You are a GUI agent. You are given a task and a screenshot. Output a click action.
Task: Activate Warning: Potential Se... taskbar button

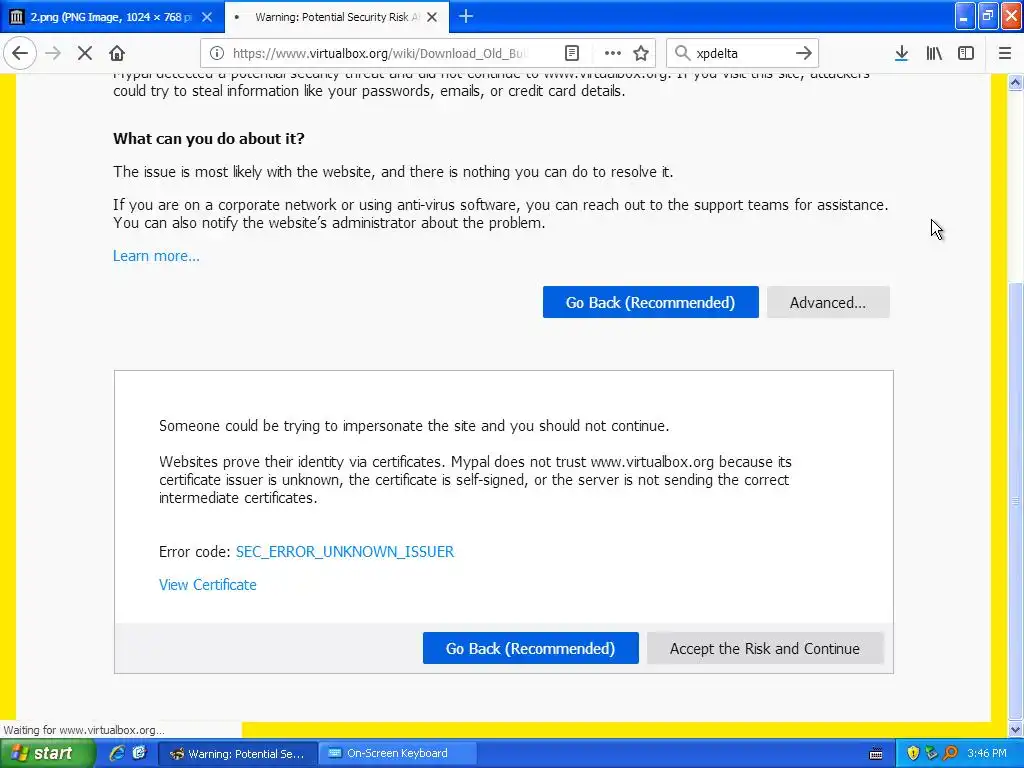click(238, 754)
